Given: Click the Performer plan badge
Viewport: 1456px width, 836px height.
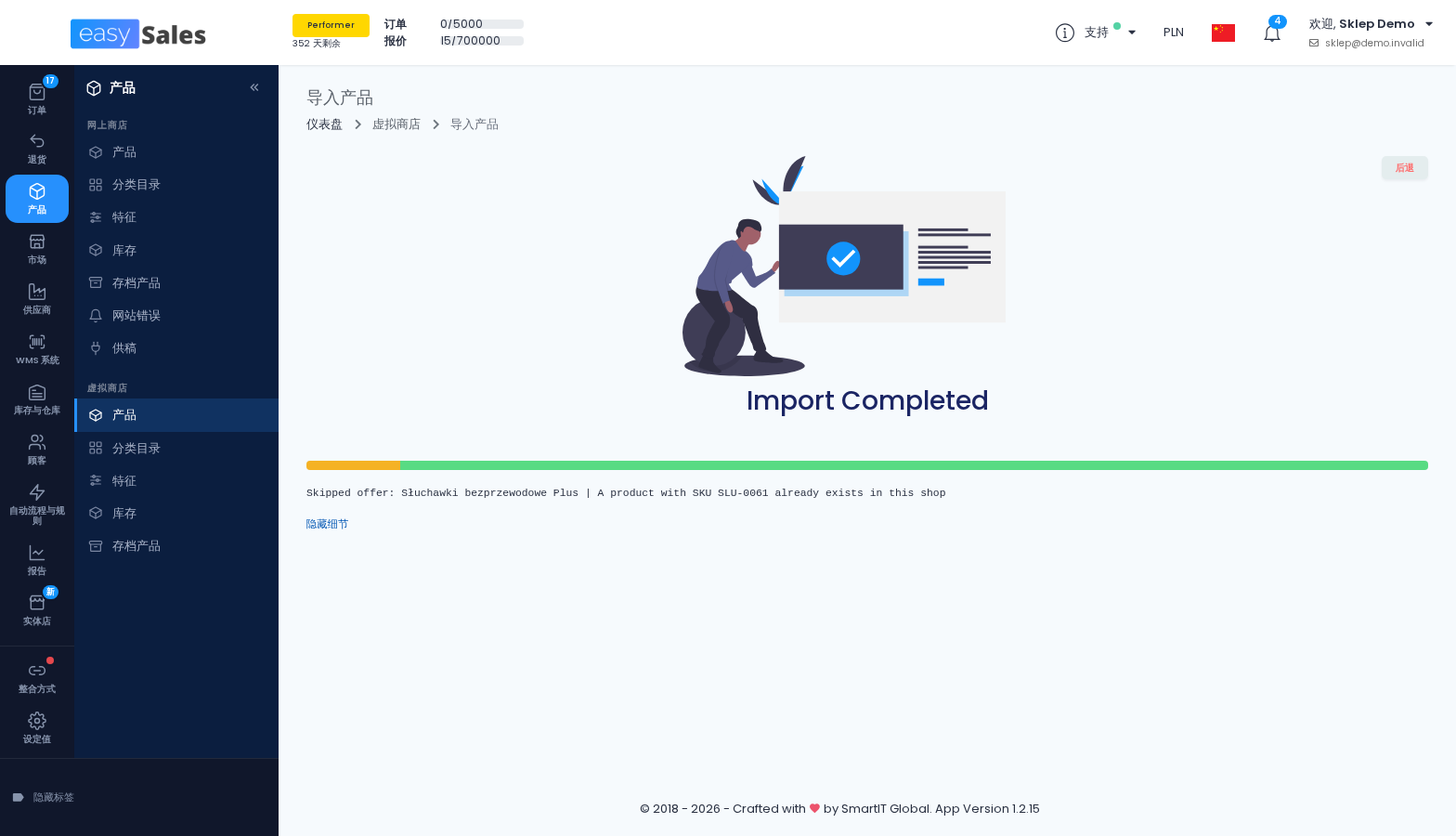Looking at the screenshot, I should coord(331,25).
